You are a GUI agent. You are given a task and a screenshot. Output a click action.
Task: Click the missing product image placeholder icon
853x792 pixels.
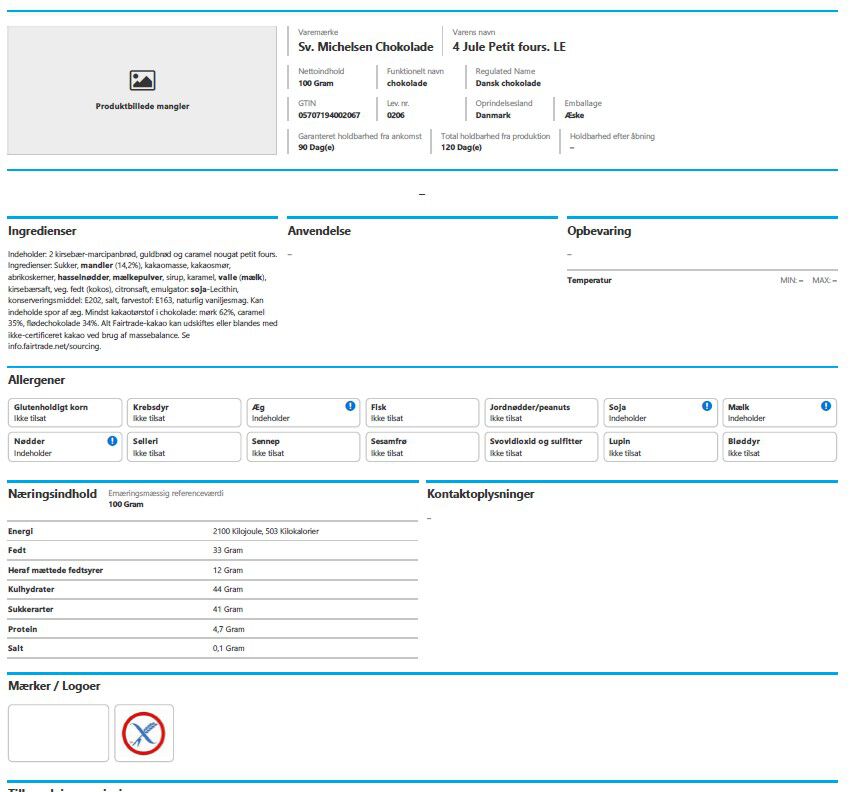pos(143,81)
